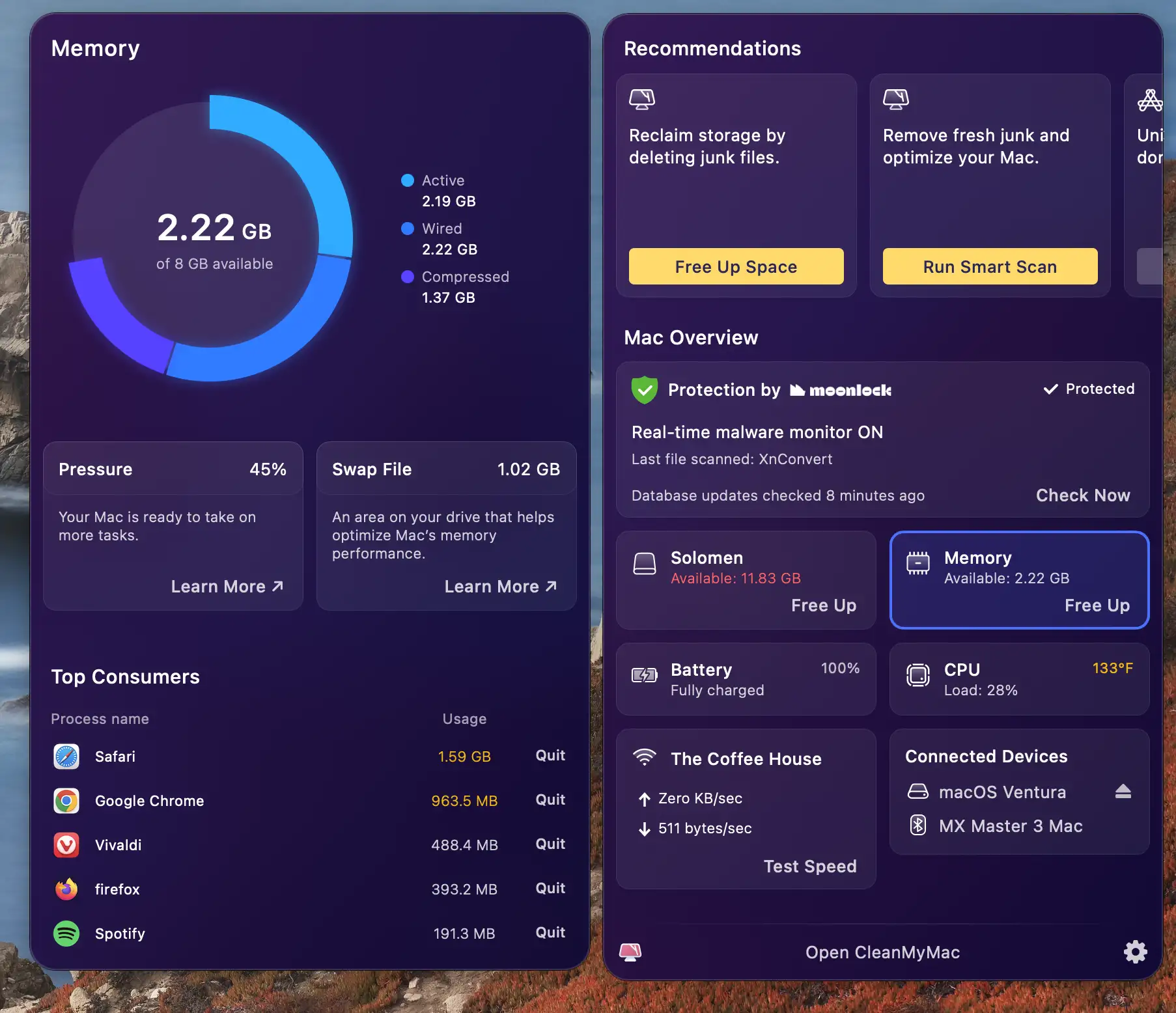
Task: Click the CPU processor icon
Action: [x=918, y=675]
